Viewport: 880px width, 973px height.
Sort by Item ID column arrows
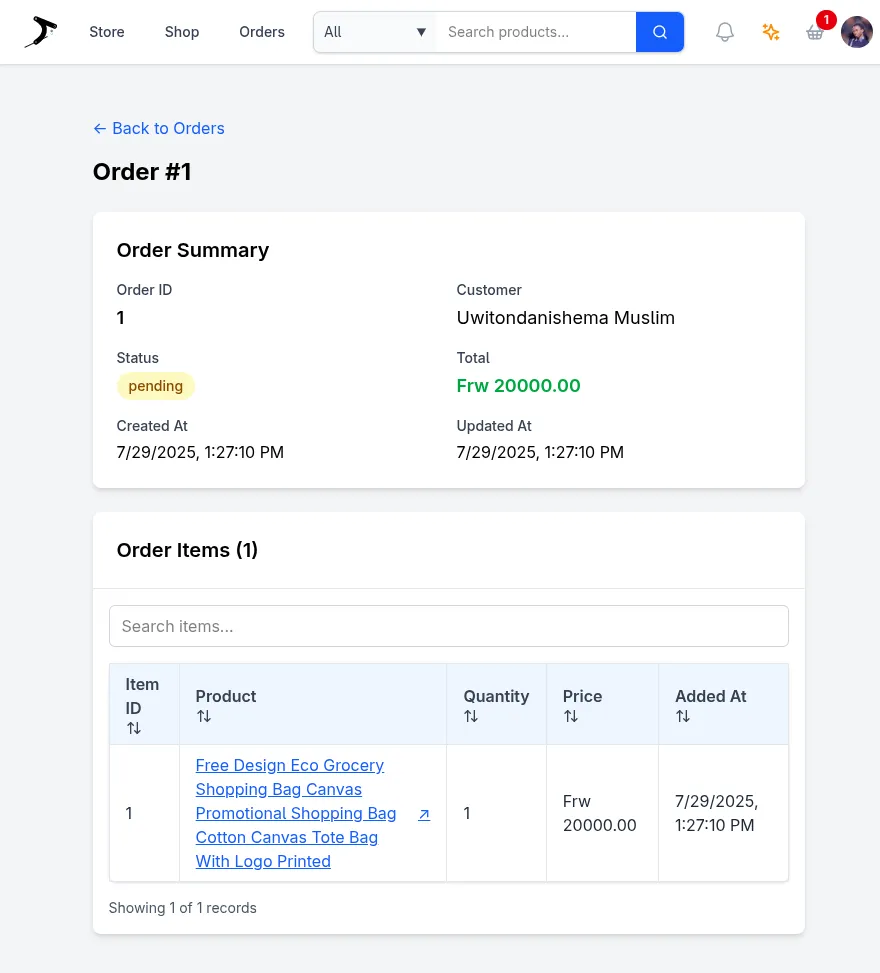tap(134, 729)
